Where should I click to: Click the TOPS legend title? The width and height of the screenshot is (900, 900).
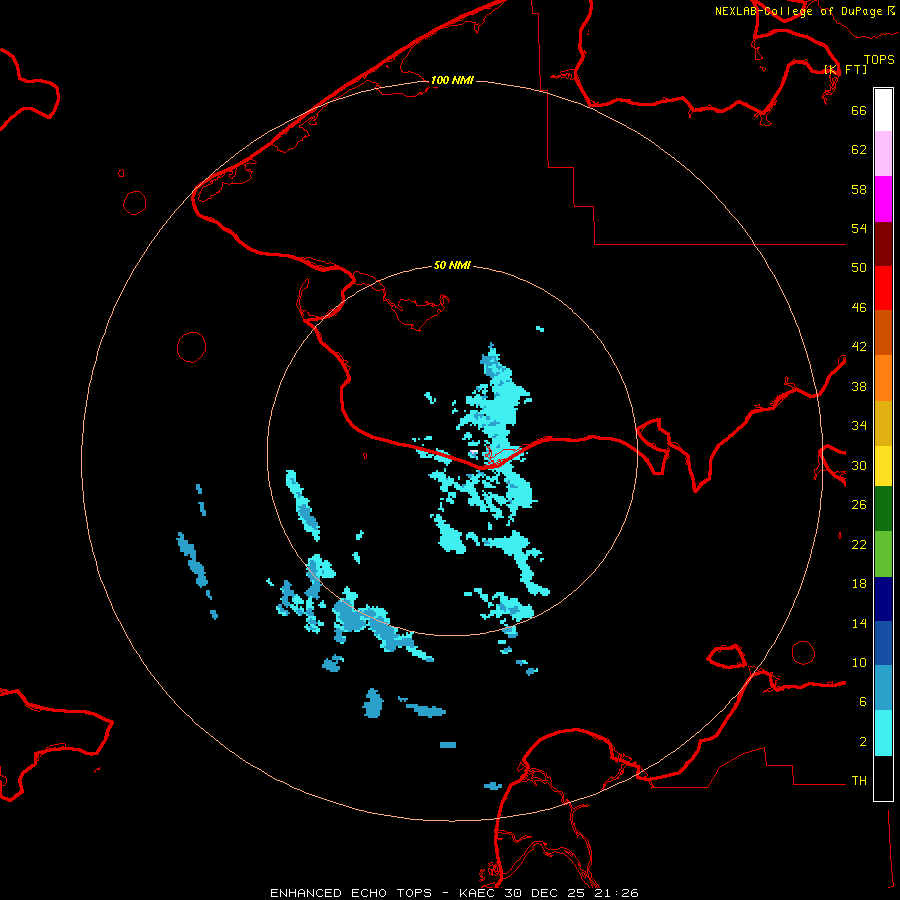coord(879,59)
